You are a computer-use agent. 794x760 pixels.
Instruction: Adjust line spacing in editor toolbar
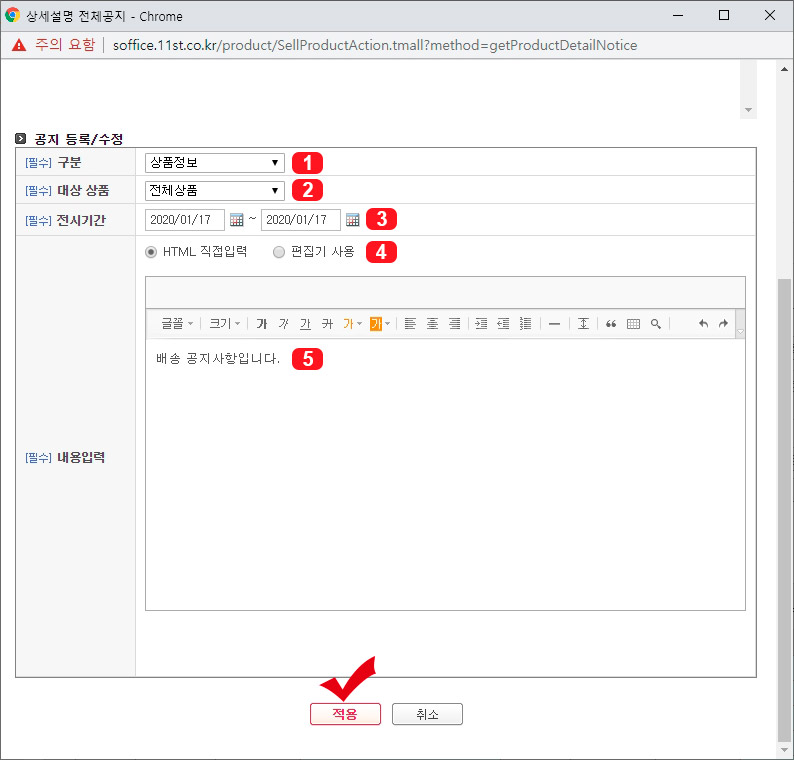583,324
